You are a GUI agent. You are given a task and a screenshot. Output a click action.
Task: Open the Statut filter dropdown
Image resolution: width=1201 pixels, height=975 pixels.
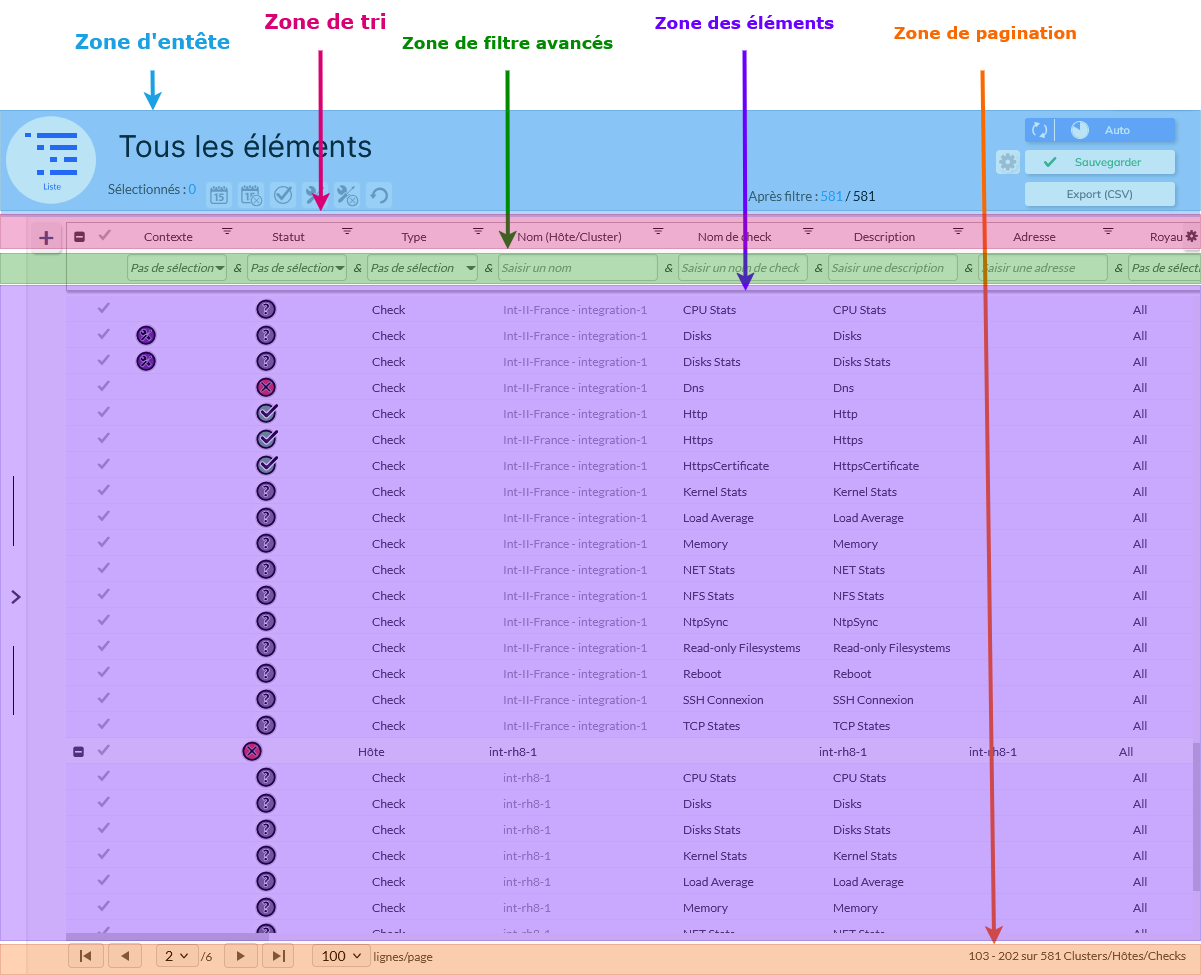coord(297,268)
